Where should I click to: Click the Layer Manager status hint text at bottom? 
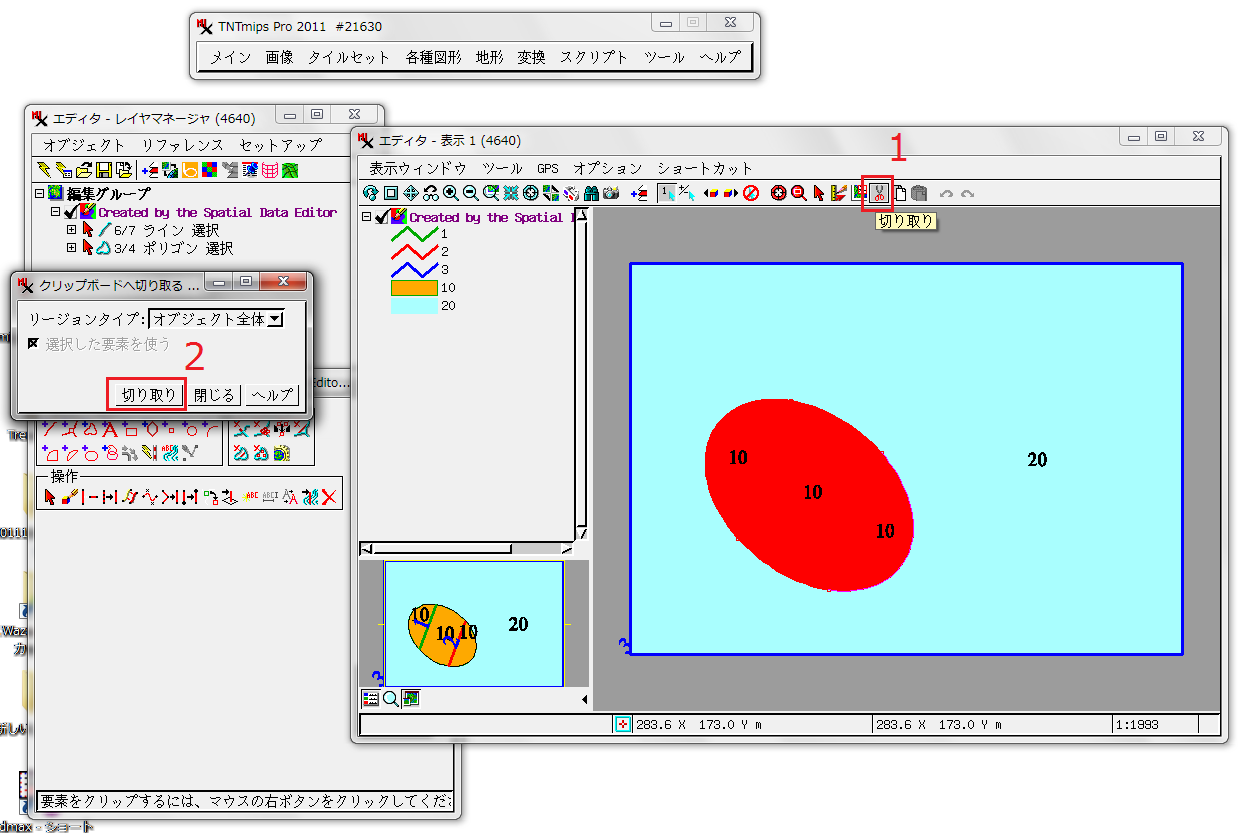click(245, 802)
